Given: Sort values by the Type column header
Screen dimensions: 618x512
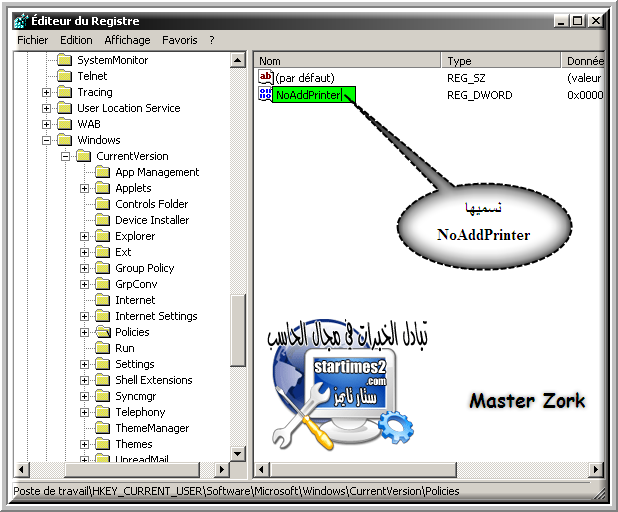Looking at the screenshot, I should [x=501, y=61].
